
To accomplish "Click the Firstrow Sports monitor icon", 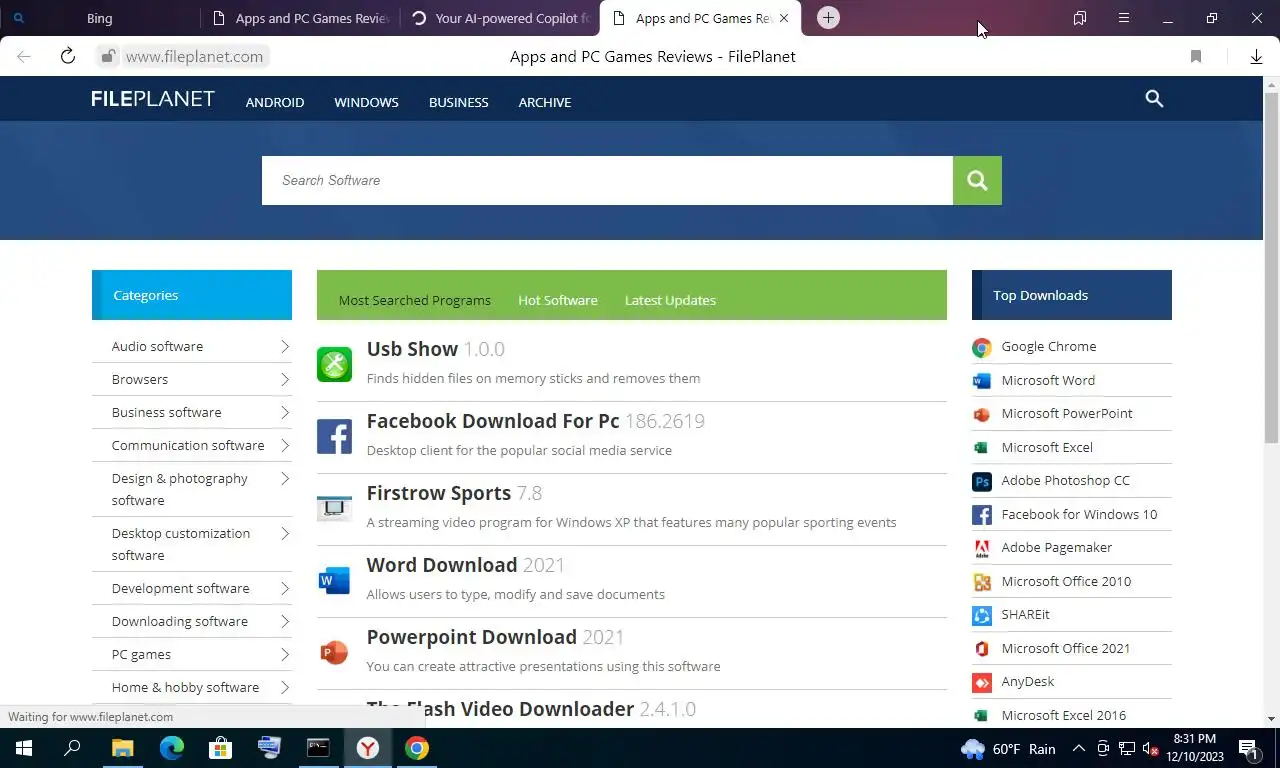I will [x=334, y=508].
